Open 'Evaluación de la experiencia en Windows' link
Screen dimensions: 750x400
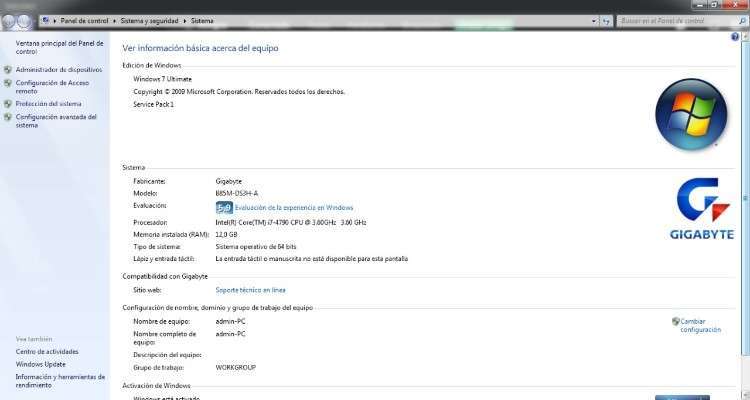[x=287, y=207]
